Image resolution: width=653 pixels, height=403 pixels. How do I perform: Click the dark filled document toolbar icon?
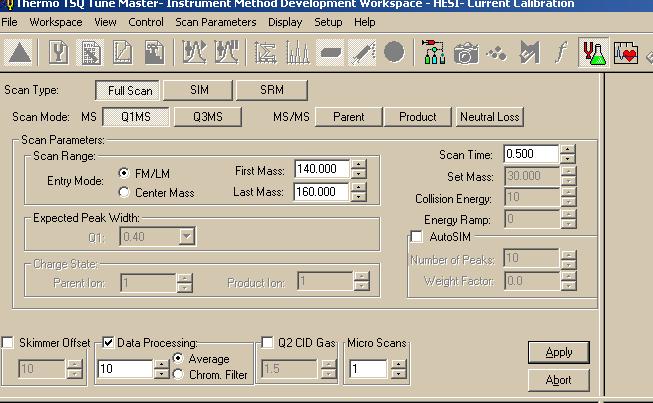pos(154,53)
